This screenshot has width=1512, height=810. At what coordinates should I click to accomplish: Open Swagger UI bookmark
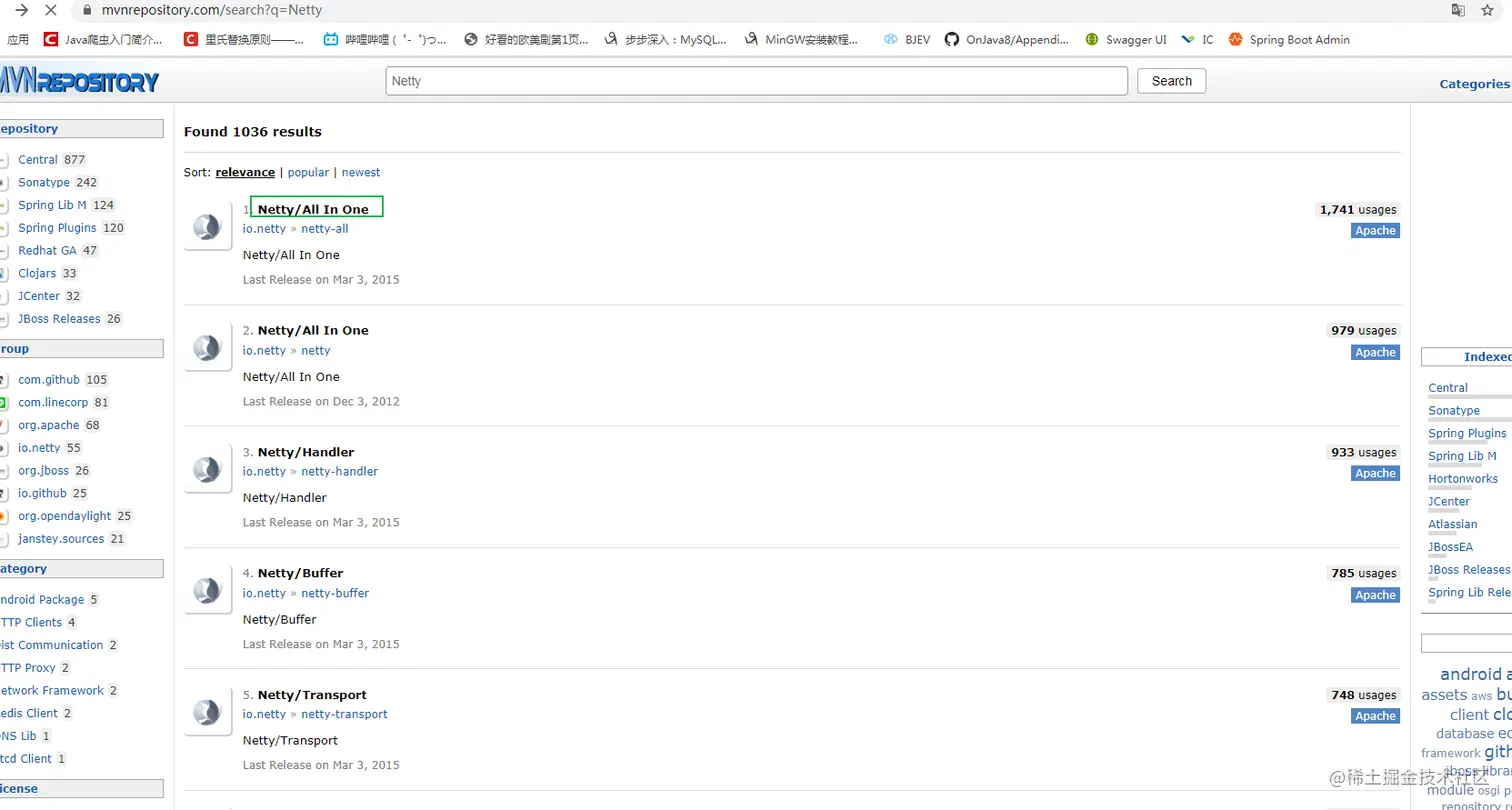coord(1126,40)
